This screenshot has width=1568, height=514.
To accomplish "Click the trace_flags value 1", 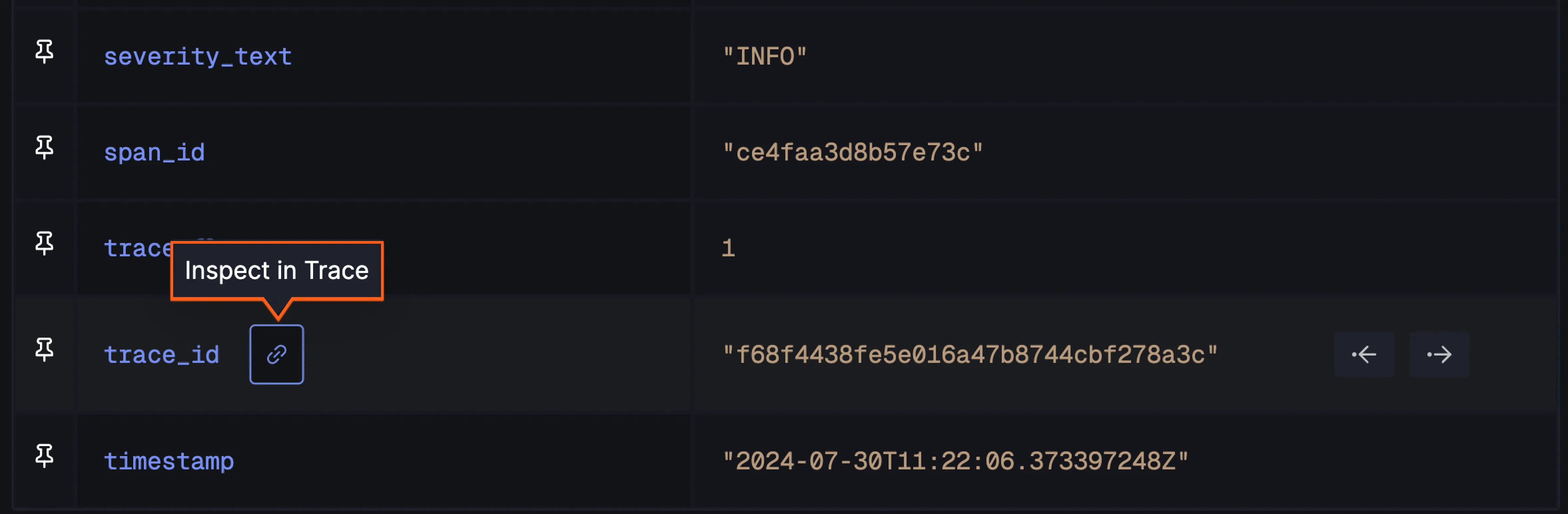I will click(728, 248).
